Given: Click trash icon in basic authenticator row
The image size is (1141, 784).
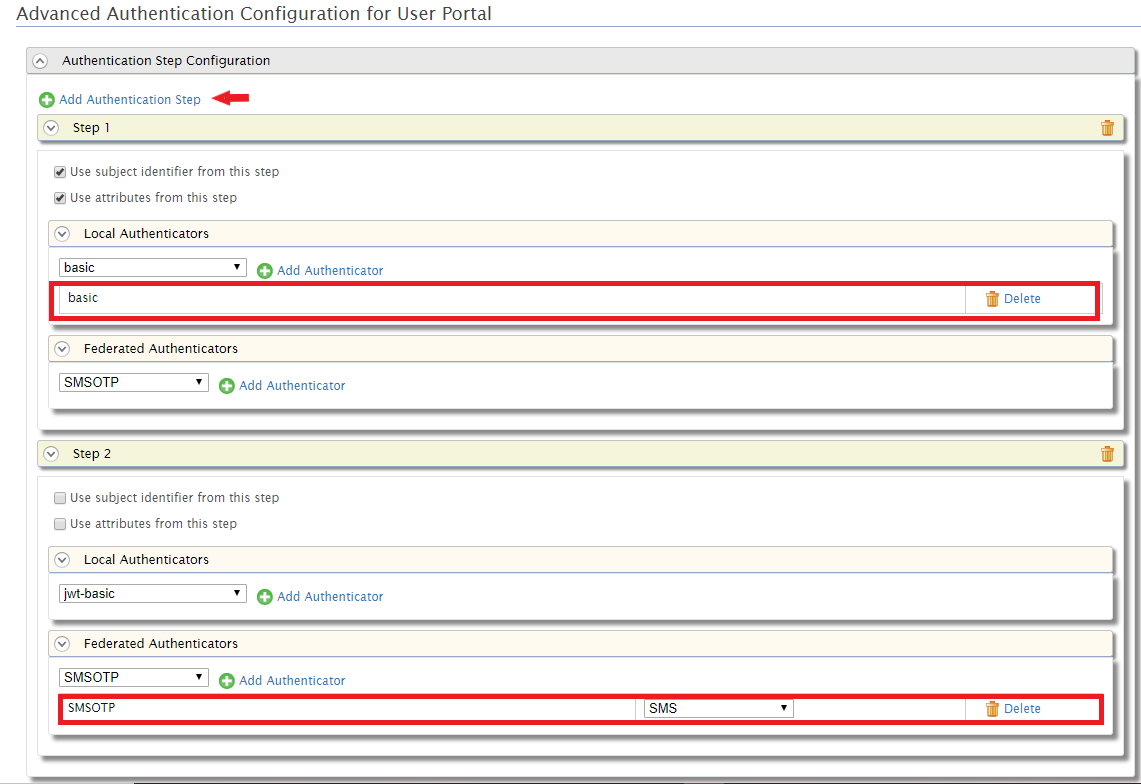Looking at the screenshot, I should pos(992,299).
